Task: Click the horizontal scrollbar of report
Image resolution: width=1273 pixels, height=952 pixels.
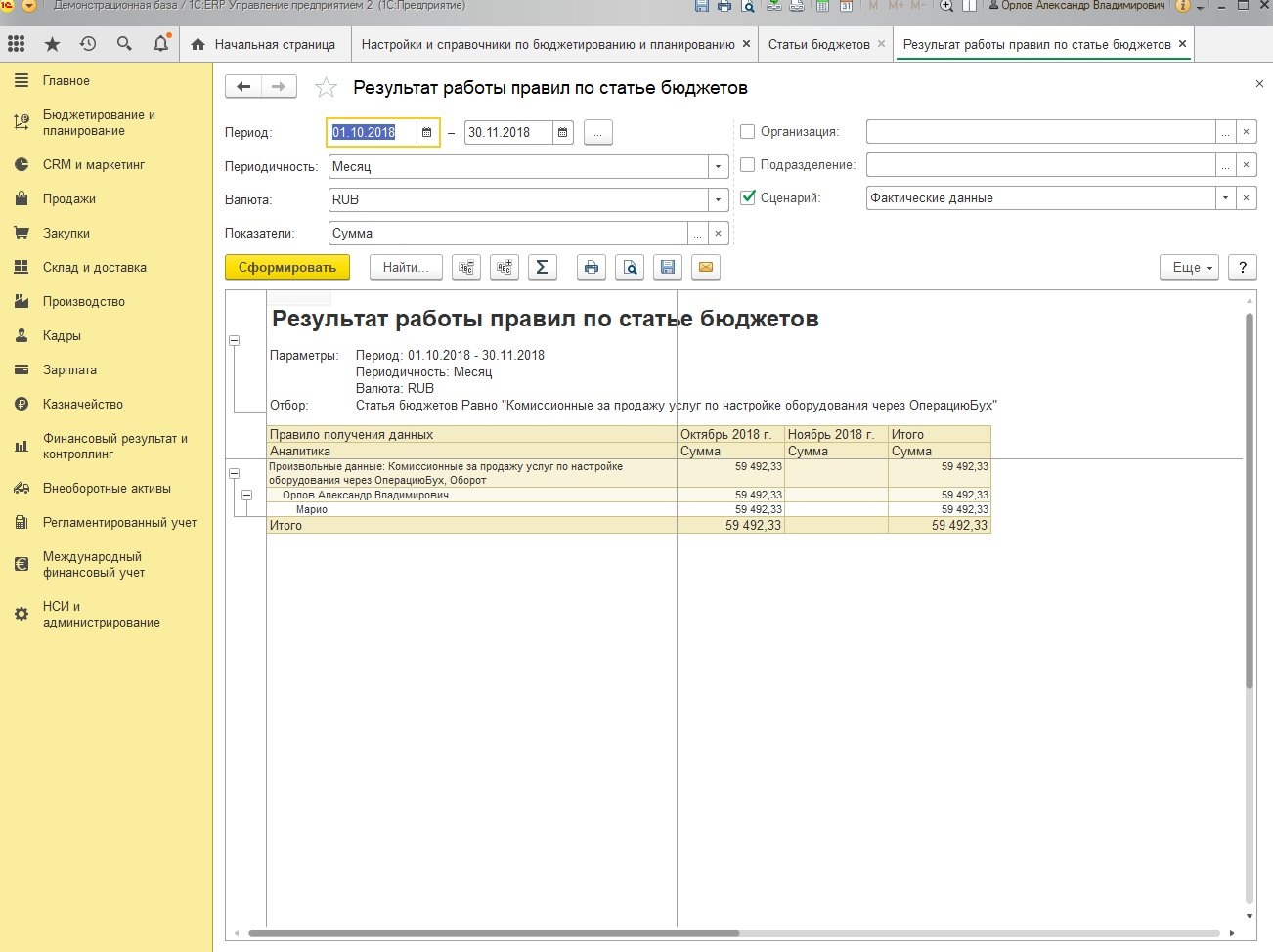Action: pos(494,933)
